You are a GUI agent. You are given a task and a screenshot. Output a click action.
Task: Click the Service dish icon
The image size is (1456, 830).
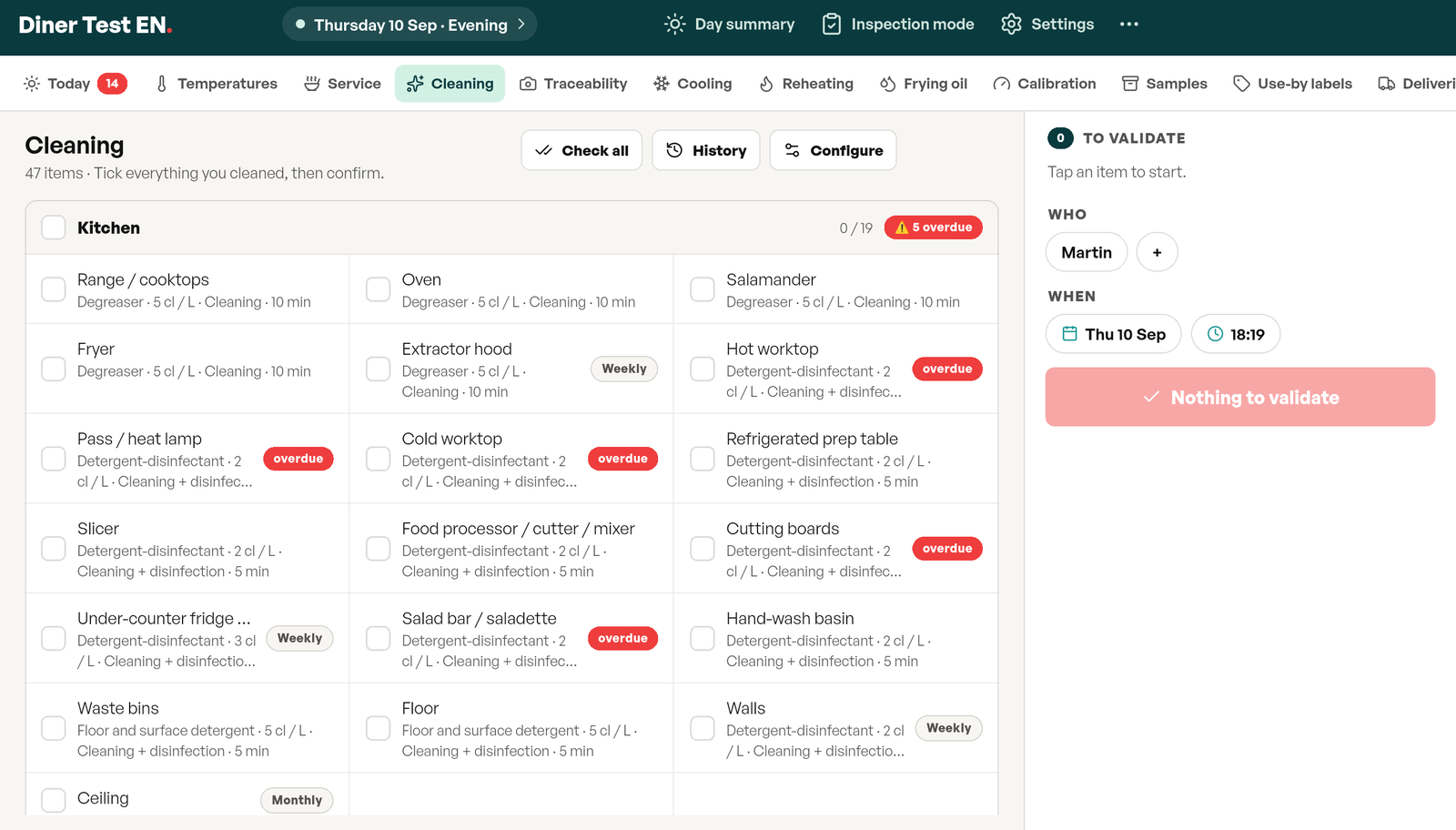[x=312, y=84]
